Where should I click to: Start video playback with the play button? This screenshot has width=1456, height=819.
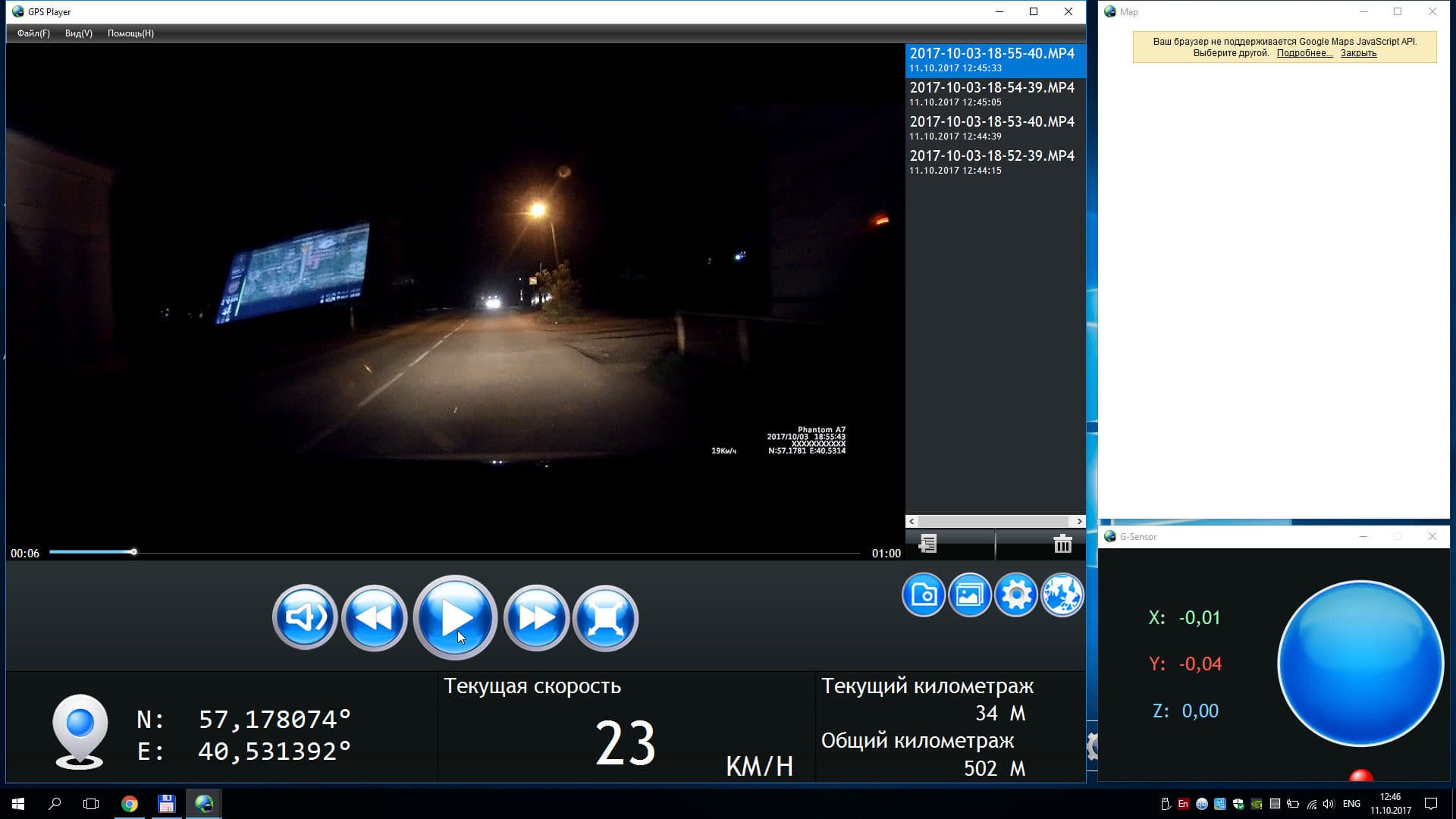(x=455, y=617)
